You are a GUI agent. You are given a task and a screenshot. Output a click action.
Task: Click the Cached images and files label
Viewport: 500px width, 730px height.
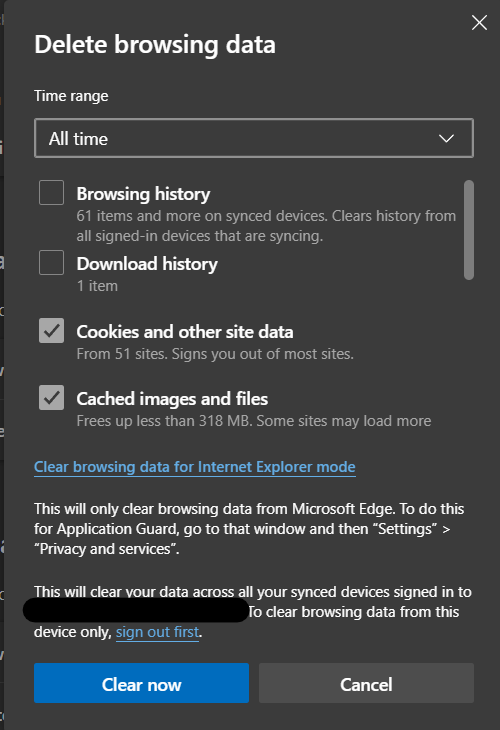[x=172, y=399]
